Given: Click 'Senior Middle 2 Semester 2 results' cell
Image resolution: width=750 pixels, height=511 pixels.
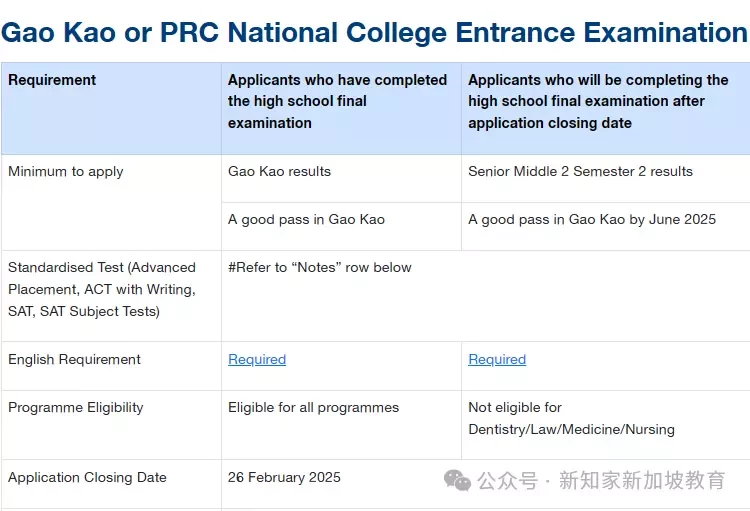Looking at the screenshot, I should tap(580, 171).
